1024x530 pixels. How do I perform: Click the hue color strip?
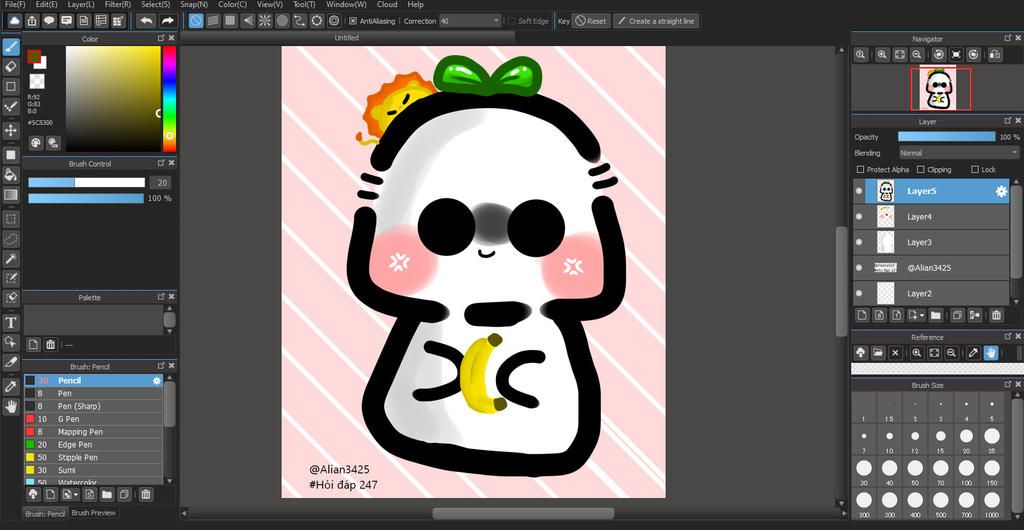point(169,99)
